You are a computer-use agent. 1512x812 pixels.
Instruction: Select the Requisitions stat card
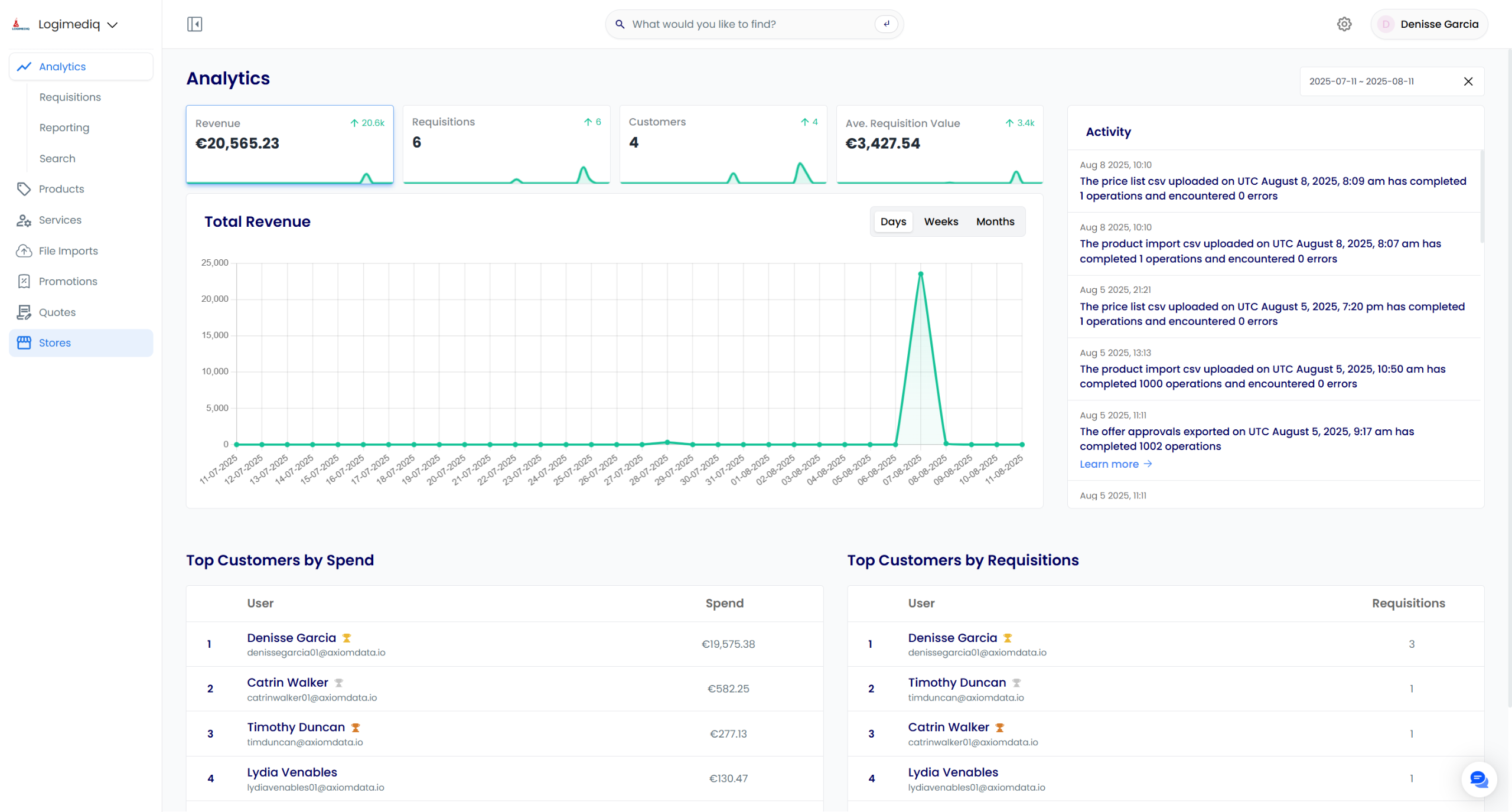coord(506,145)
